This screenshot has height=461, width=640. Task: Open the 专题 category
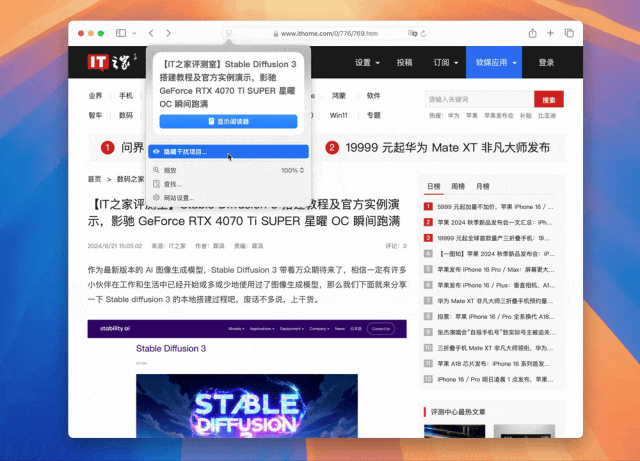[x=373, y=116]
